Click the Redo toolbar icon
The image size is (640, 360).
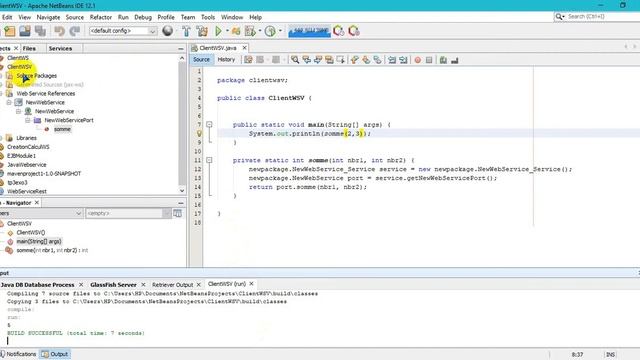tap(75, 31)
